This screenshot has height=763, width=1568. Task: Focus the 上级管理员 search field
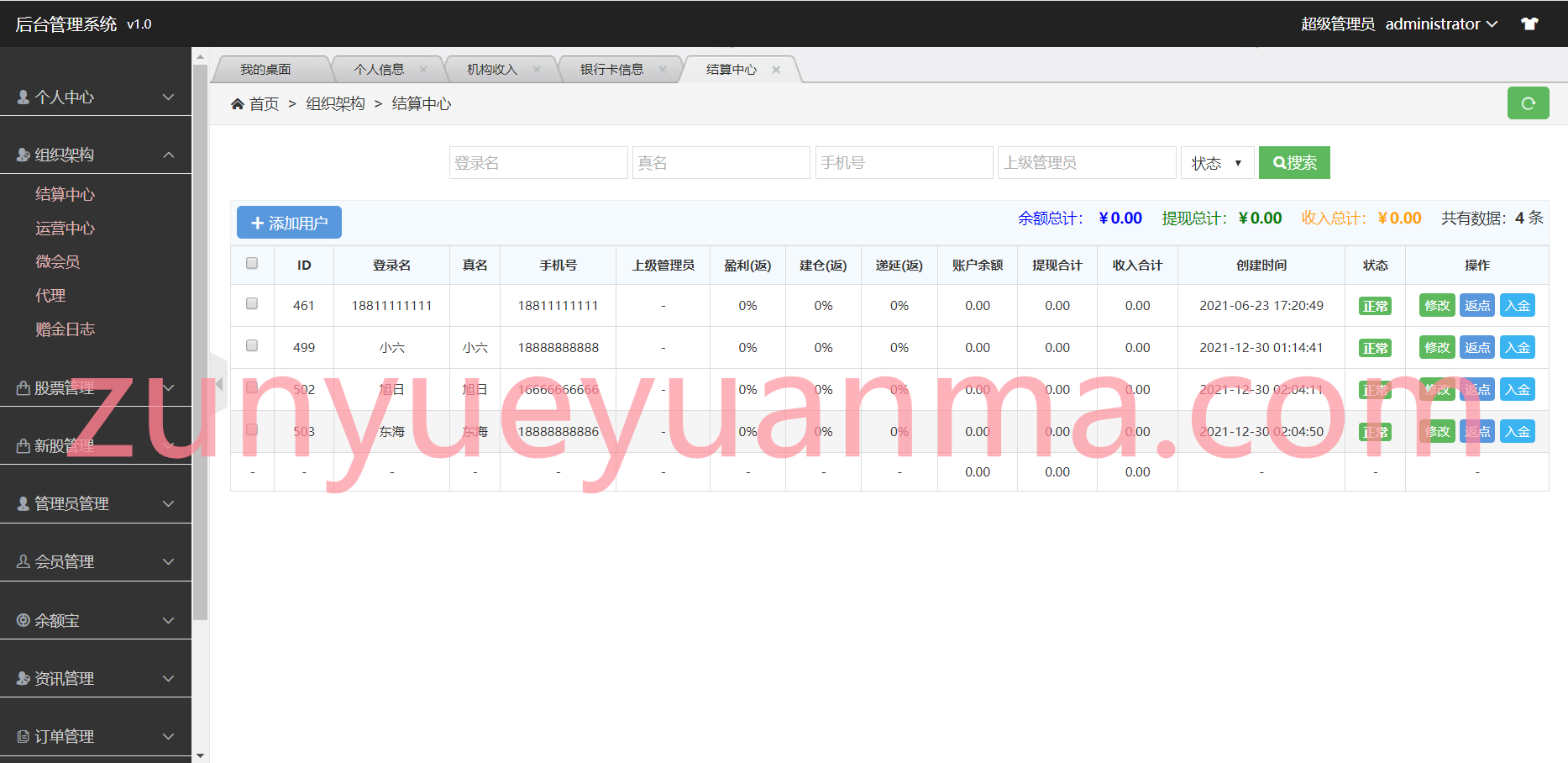1087,163
